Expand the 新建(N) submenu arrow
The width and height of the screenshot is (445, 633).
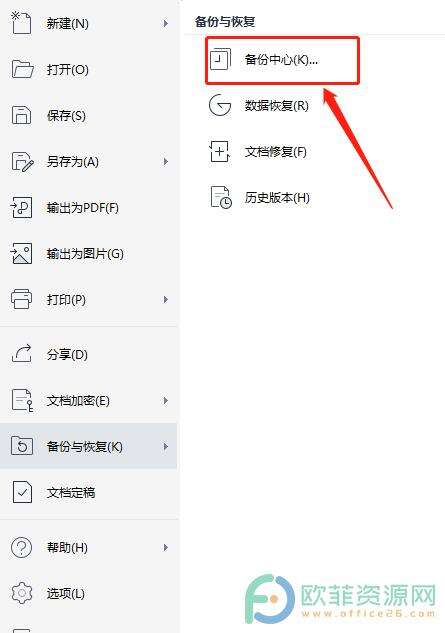pos(165,23)
